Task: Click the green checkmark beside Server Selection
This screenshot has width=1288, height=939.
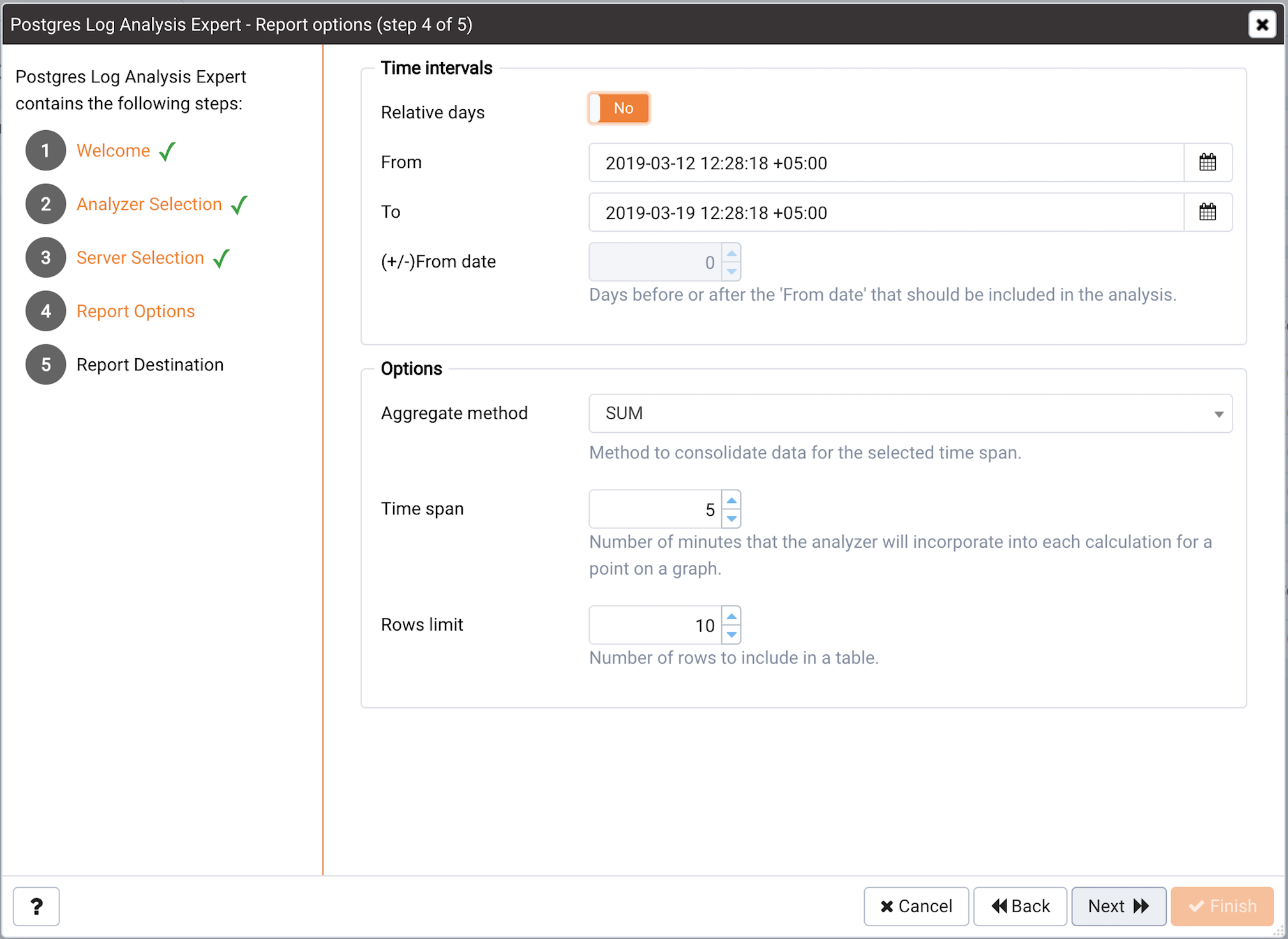Action: [x=221, y=259]
